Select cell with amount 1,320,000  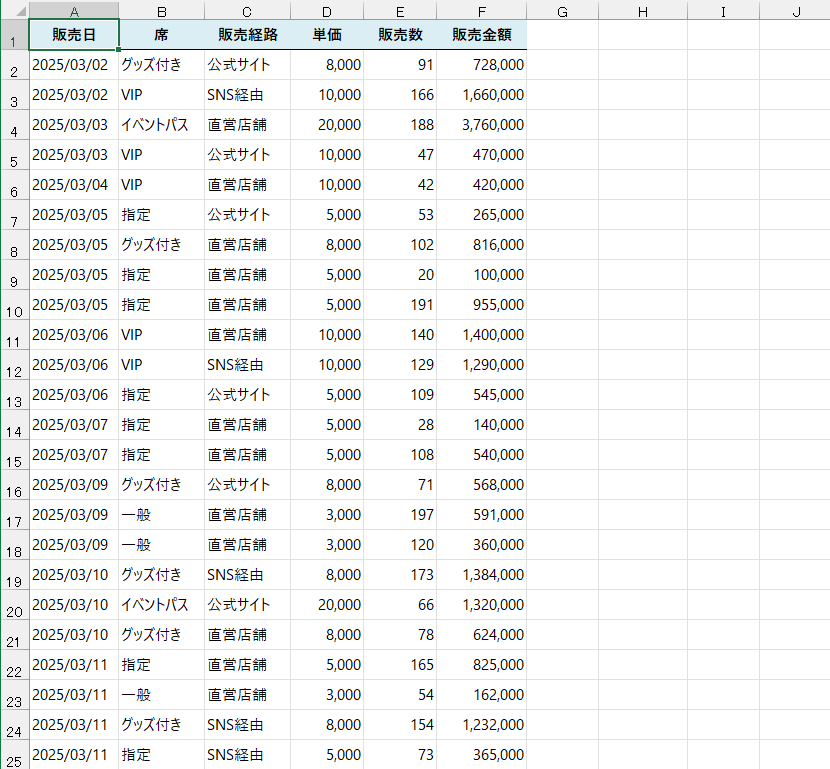[x=482, y=605]
